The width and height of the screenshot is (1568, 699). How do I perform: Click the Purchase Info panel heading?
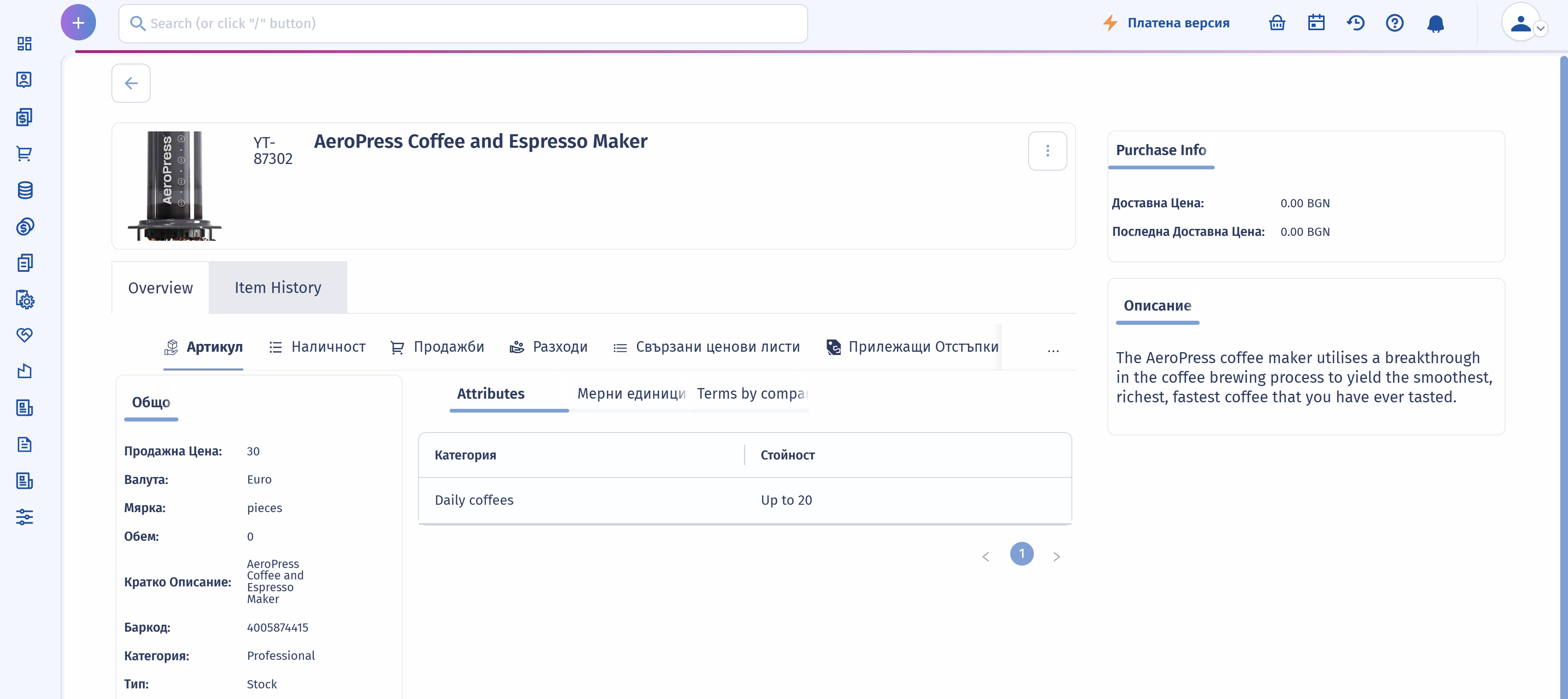(1161, 150)
